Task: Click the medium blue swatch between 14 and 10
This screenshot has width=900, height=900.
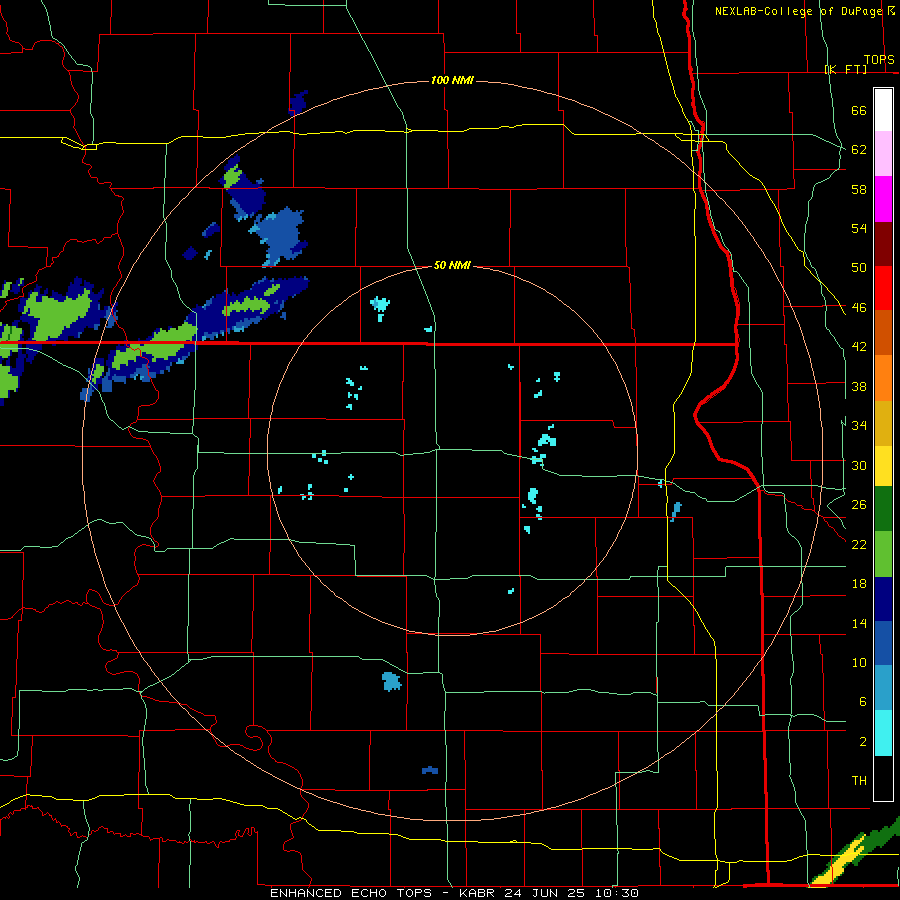Action: [883, 643]
